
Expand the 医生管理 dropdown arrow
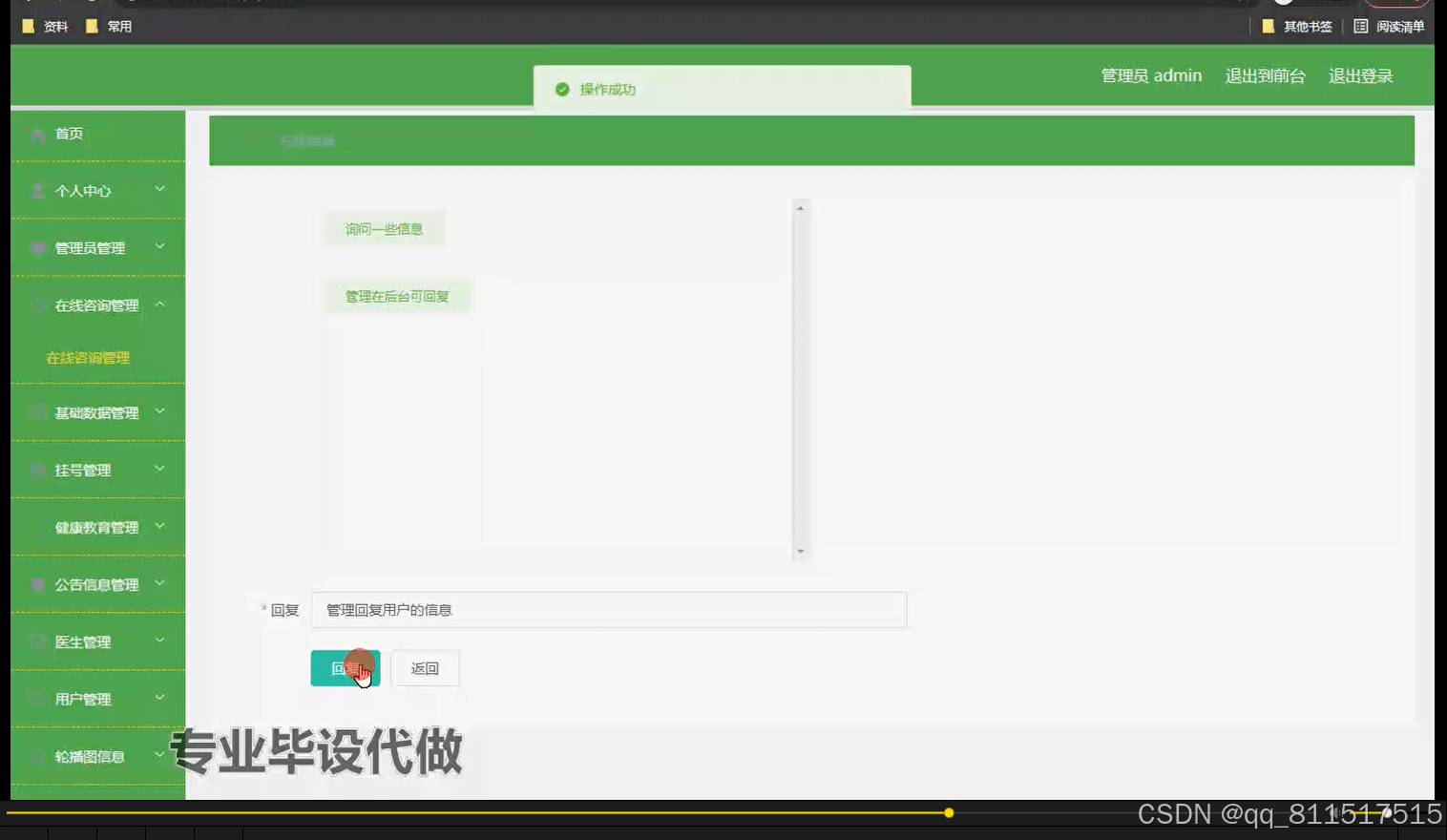pyautogui.click(x=159, y=641)
